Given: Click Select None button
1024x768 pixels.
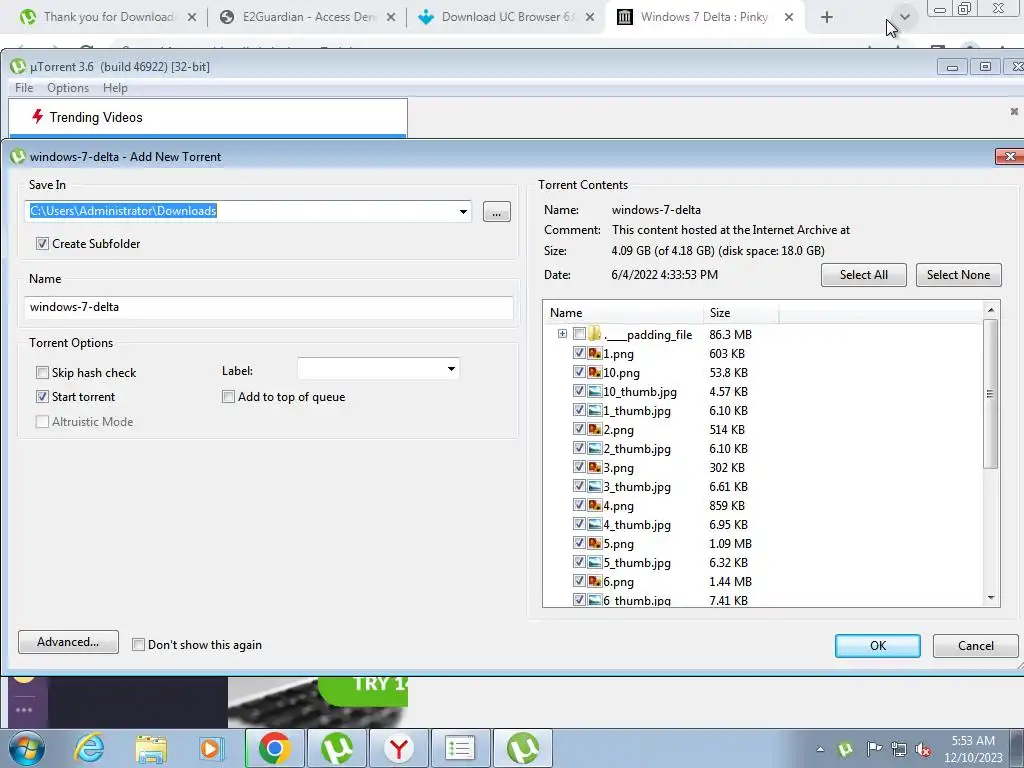Looking at the screenshot, I should click(958, 275).
